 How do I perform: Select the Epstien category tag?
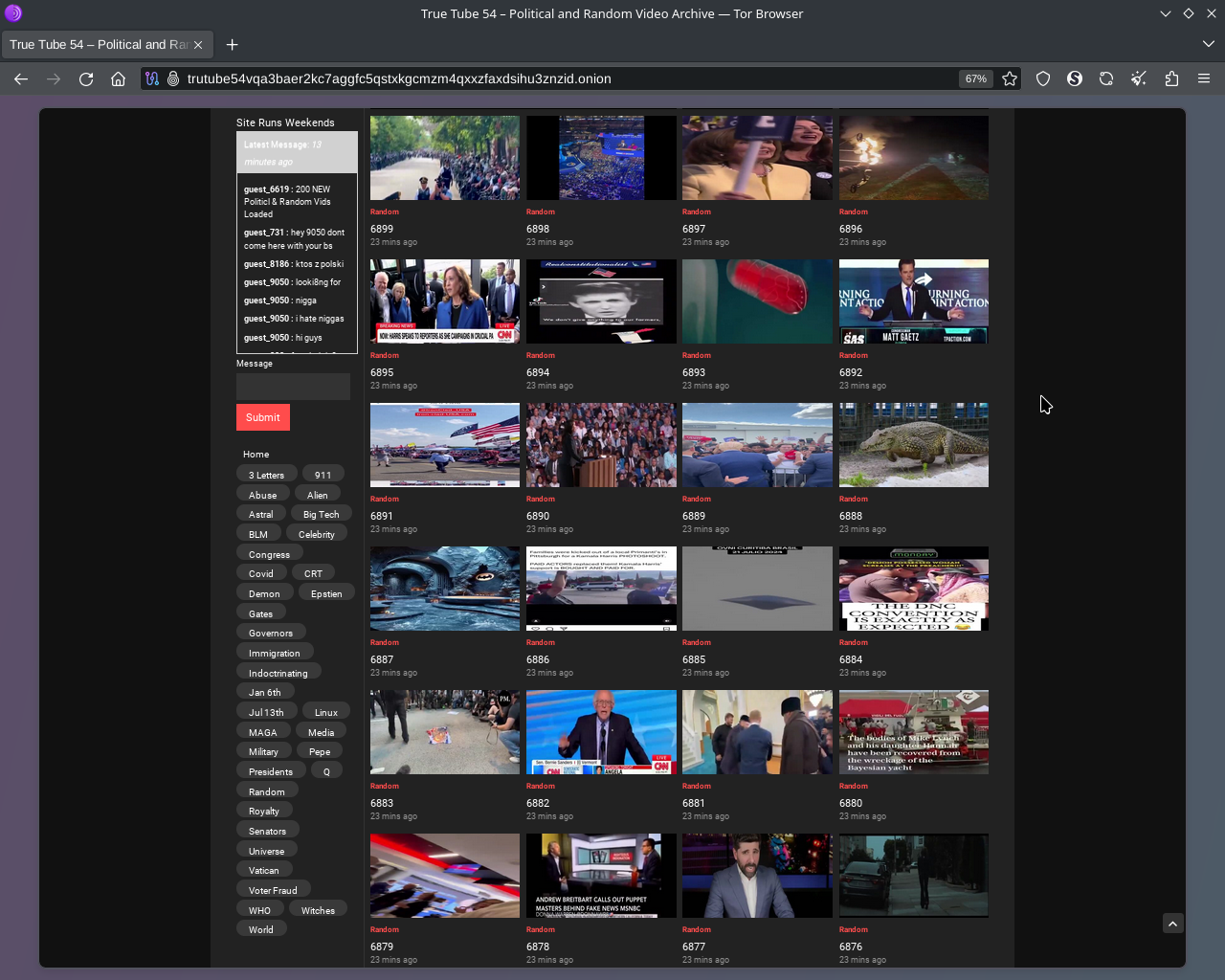click(326, 593)
